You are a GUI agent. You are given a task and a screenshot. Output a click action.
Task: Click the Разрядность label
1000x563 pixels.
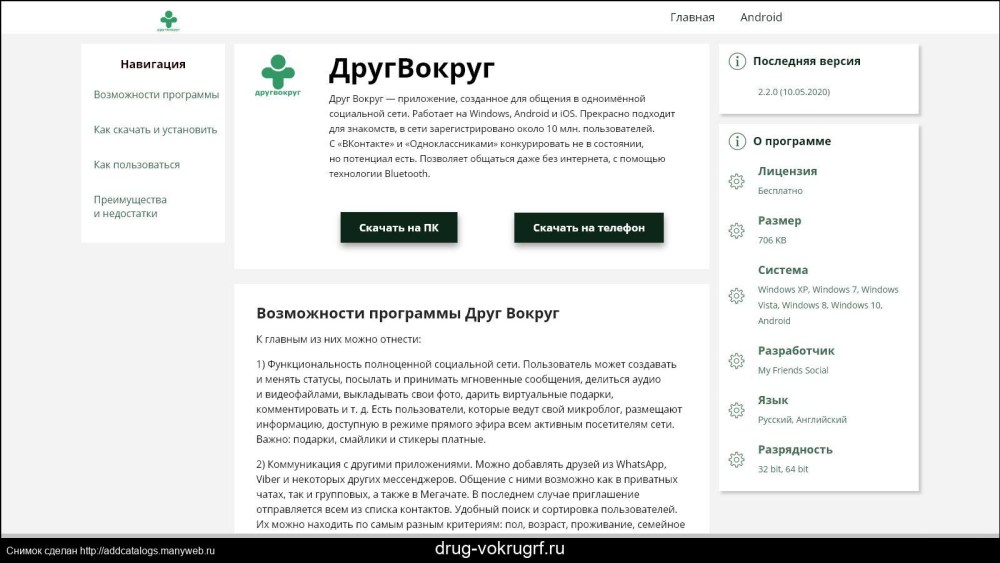coord(795,450)
